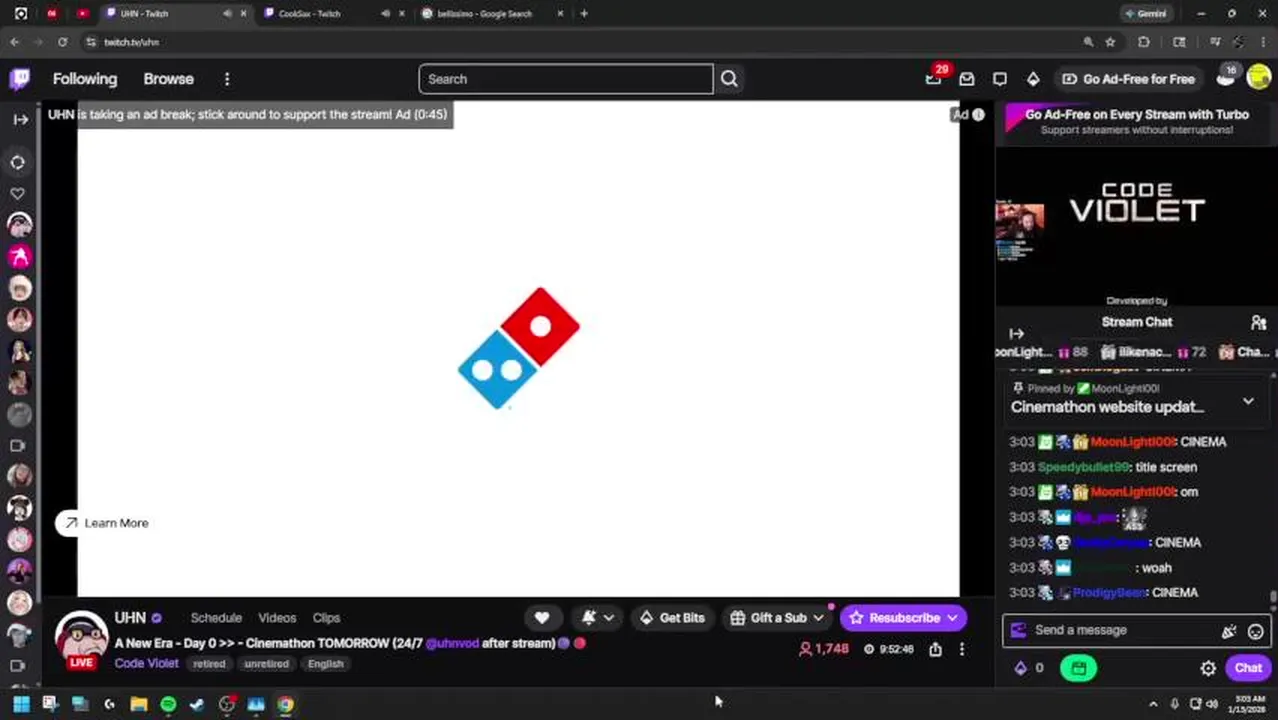This screenshot has height=720, width=1278.
Task: Expand the left followed-channels sidebar
Action: pos(20,119)
